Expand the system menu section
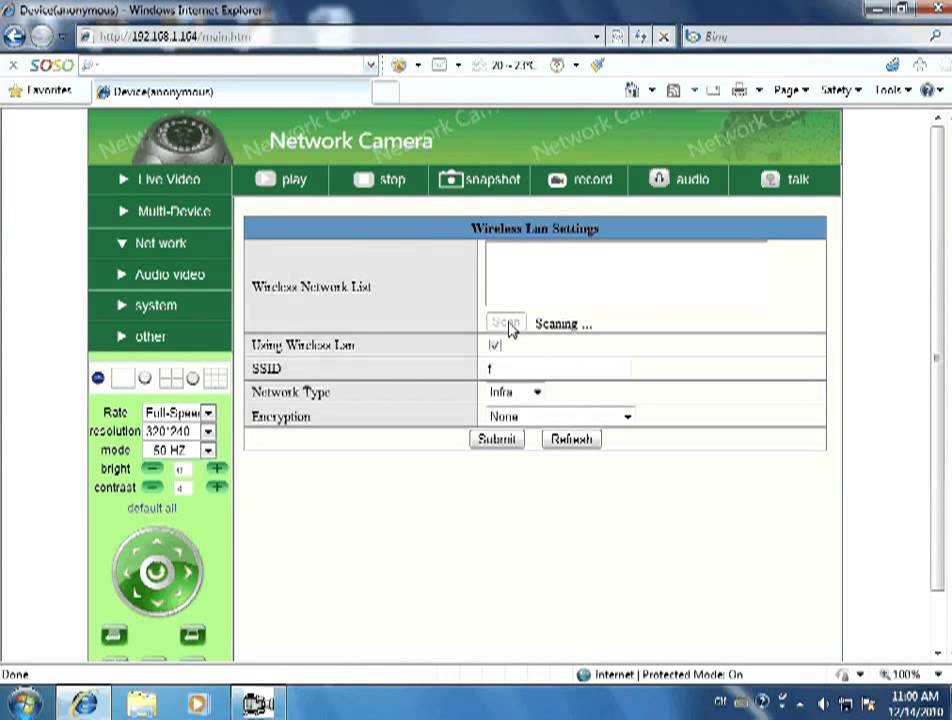 click(x=160, y=305)
